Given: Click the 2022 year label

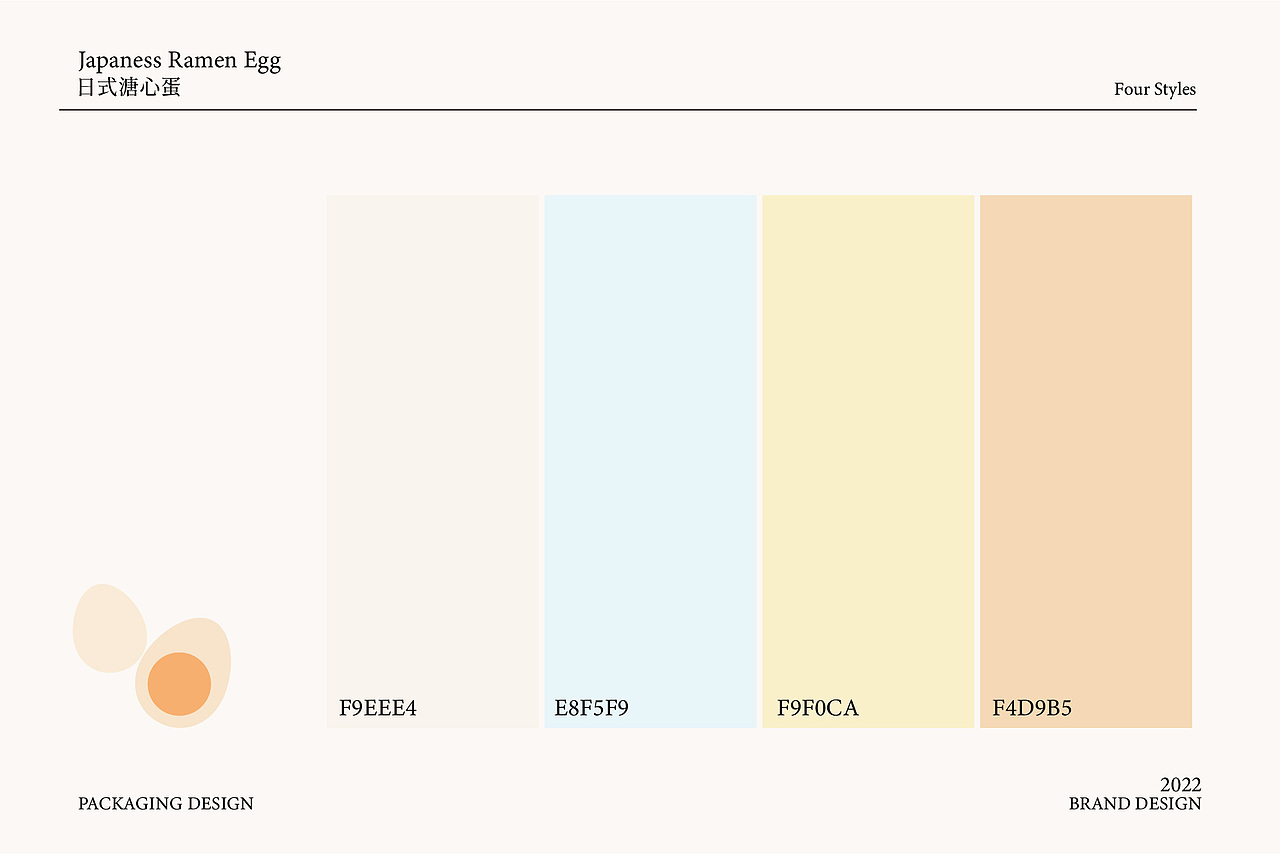Looking at the screenshot, I should (x=1181, y=785).
